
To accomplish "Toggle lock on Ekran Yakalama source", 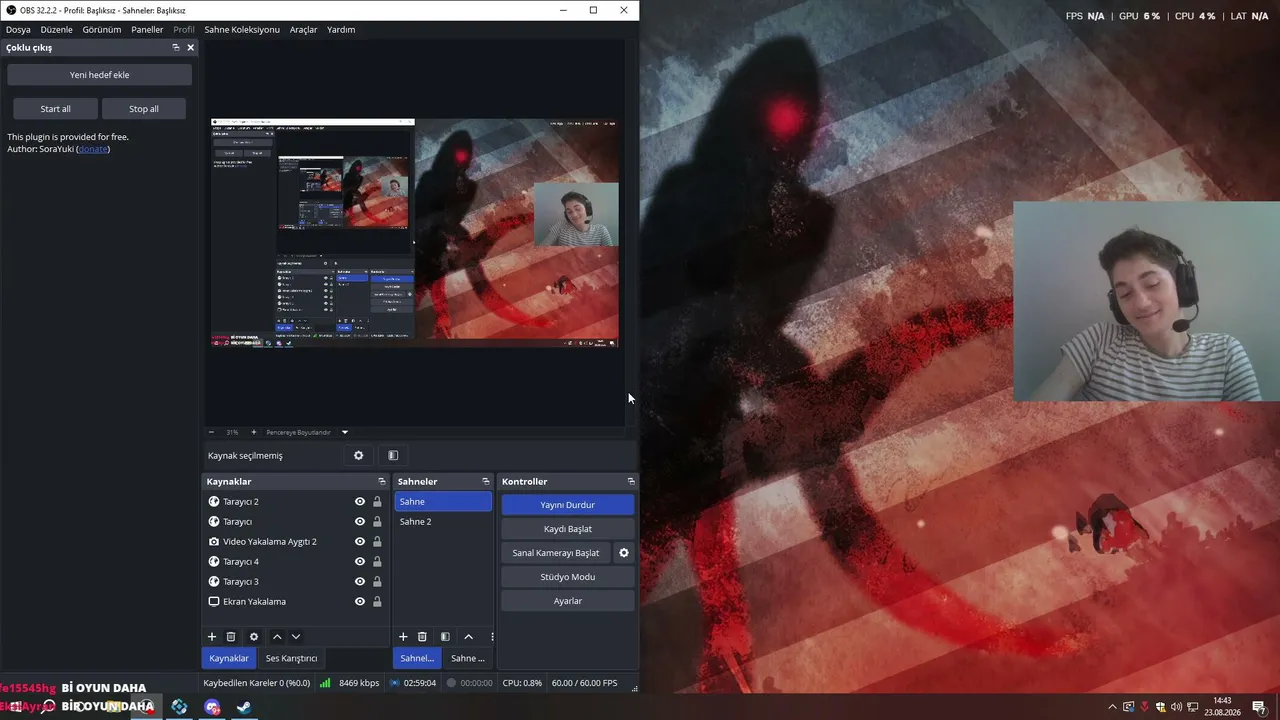I will (x=377, y=602).
